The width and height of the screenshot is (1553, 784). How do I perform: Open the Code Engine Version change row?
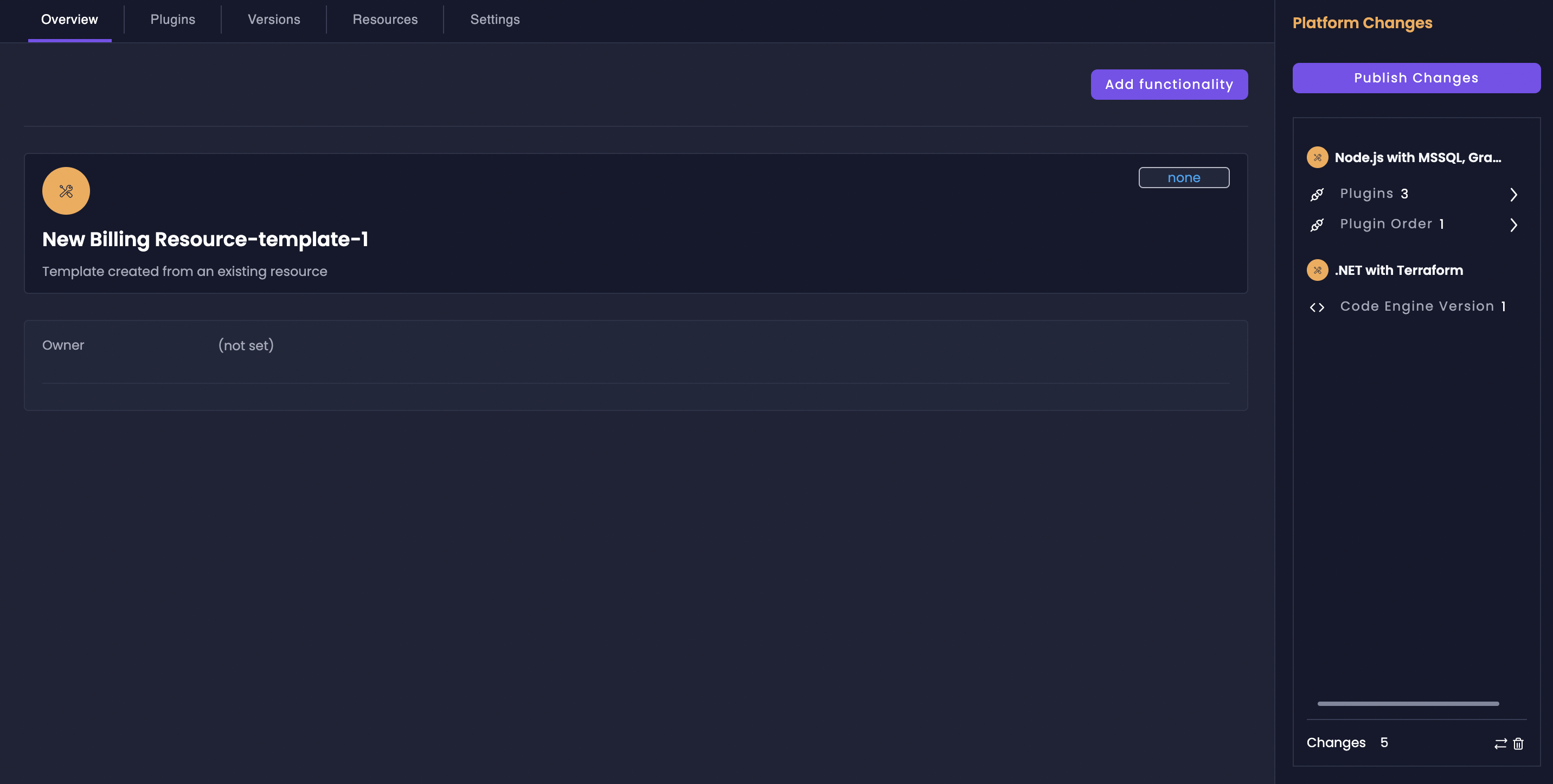[1417, 307]
